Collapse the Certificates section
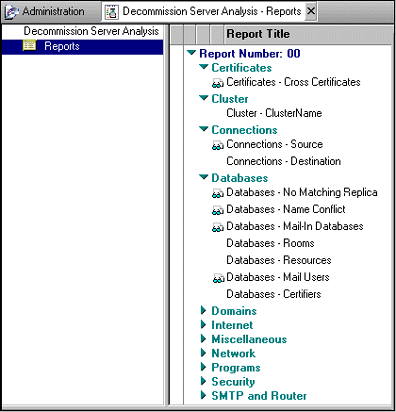396x412 pixels. point(204,67)
